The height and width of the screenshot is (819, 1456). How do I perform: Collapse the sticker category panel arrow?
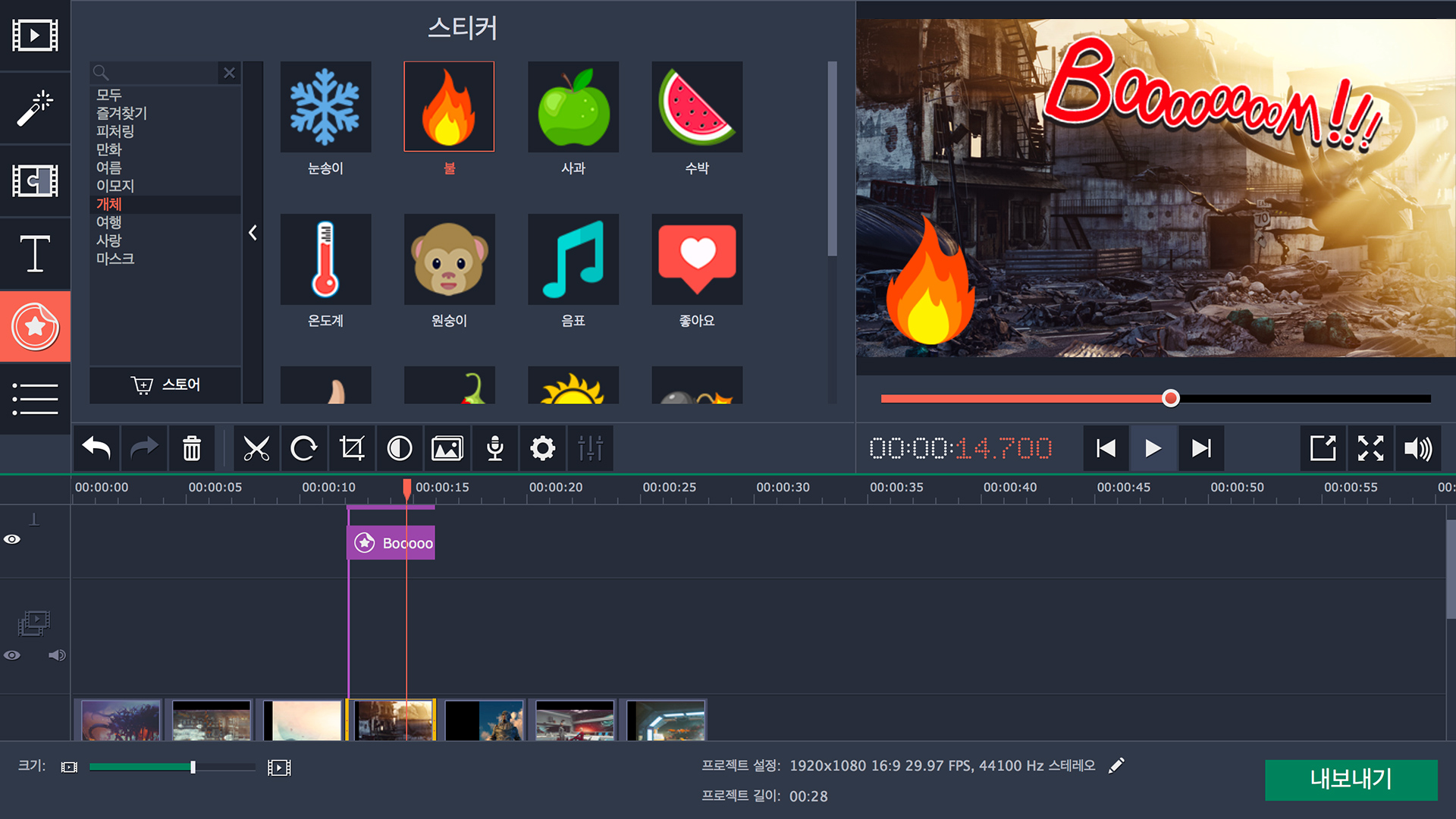[x=253, y=233]
